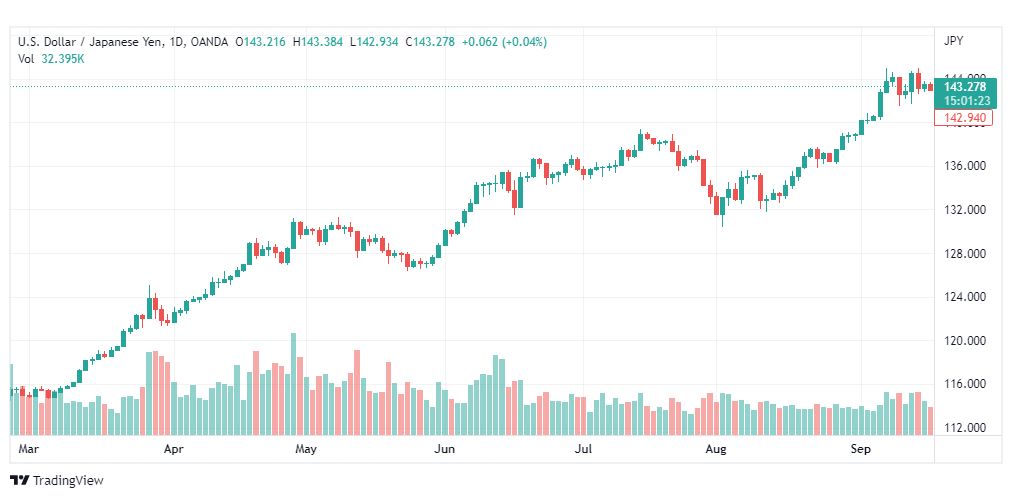
Task: Click the TradingView wordmark link
Action: pyautogui.click(x=68, y=481)
